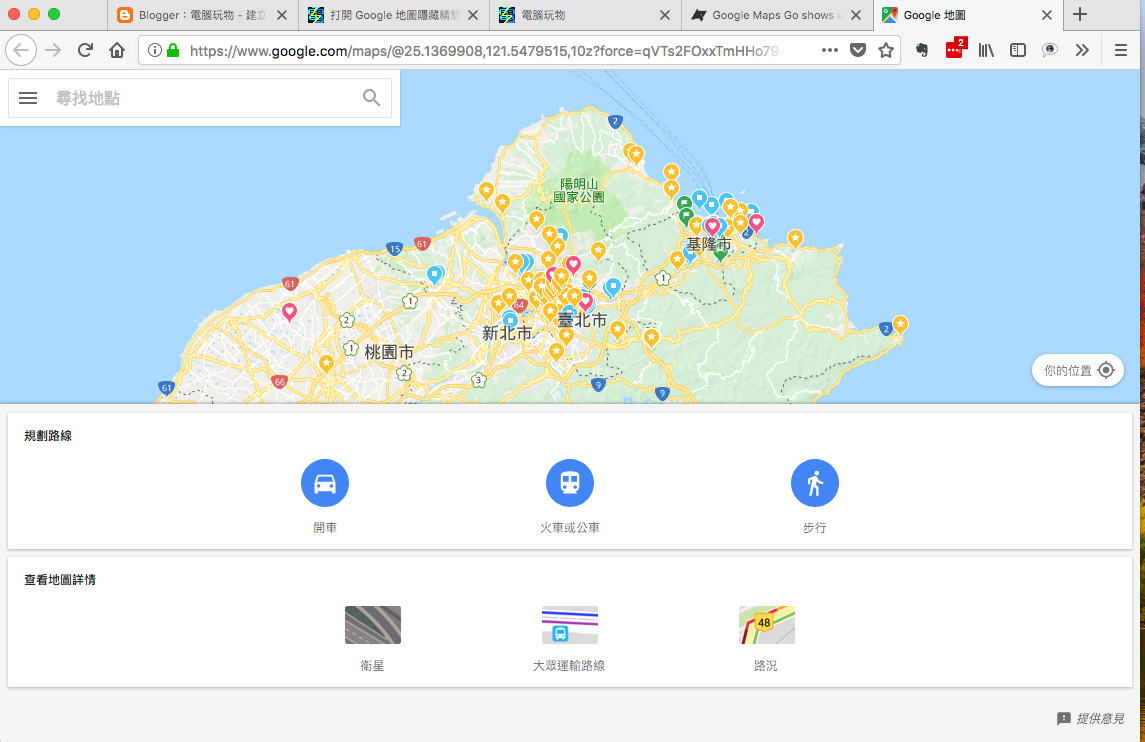Close the Blogger tab
Screen dimensions: 1145x742
(282, 15)
